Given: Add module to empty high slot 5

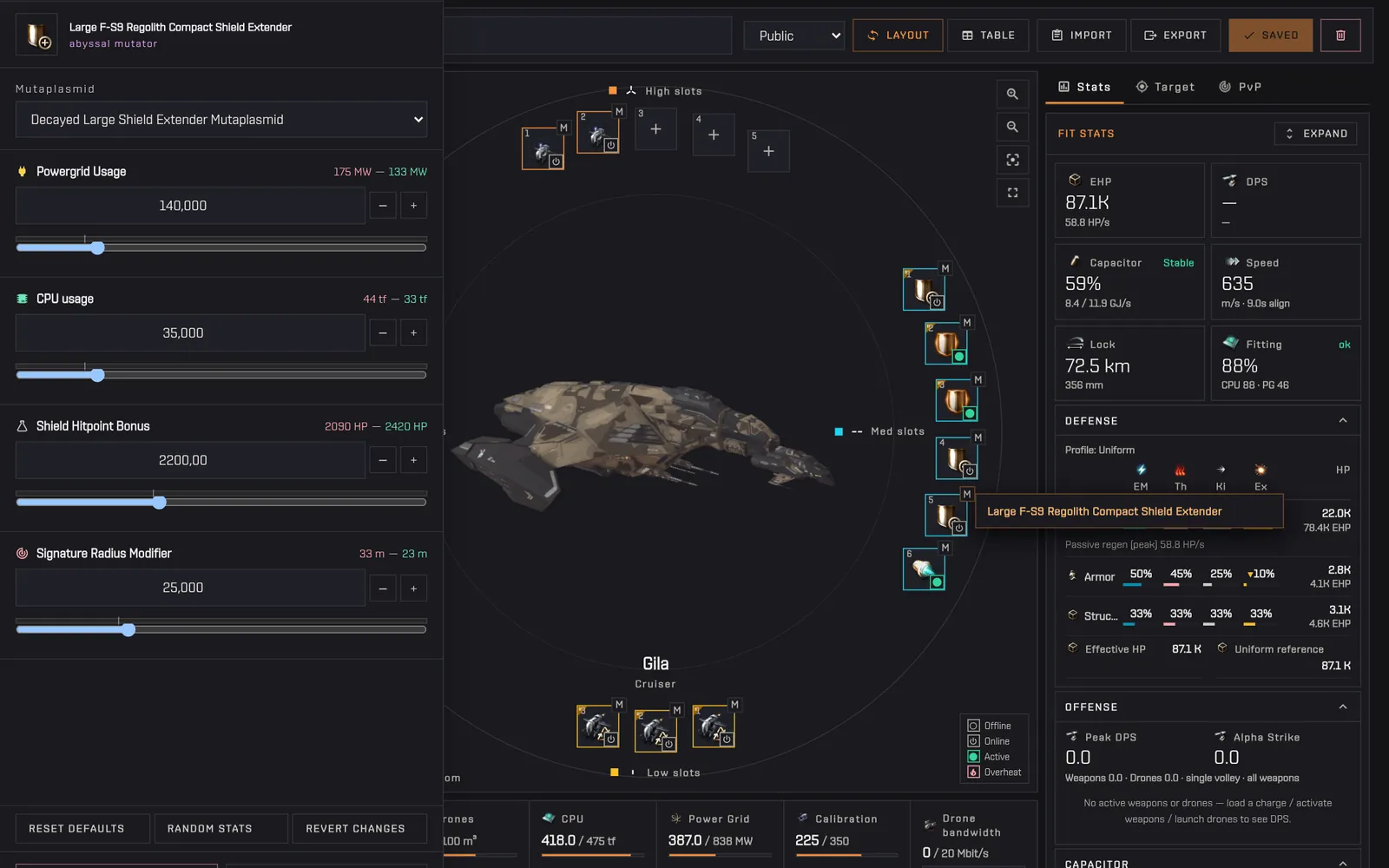Looking at the screenshot, I should tap(768, 151).
